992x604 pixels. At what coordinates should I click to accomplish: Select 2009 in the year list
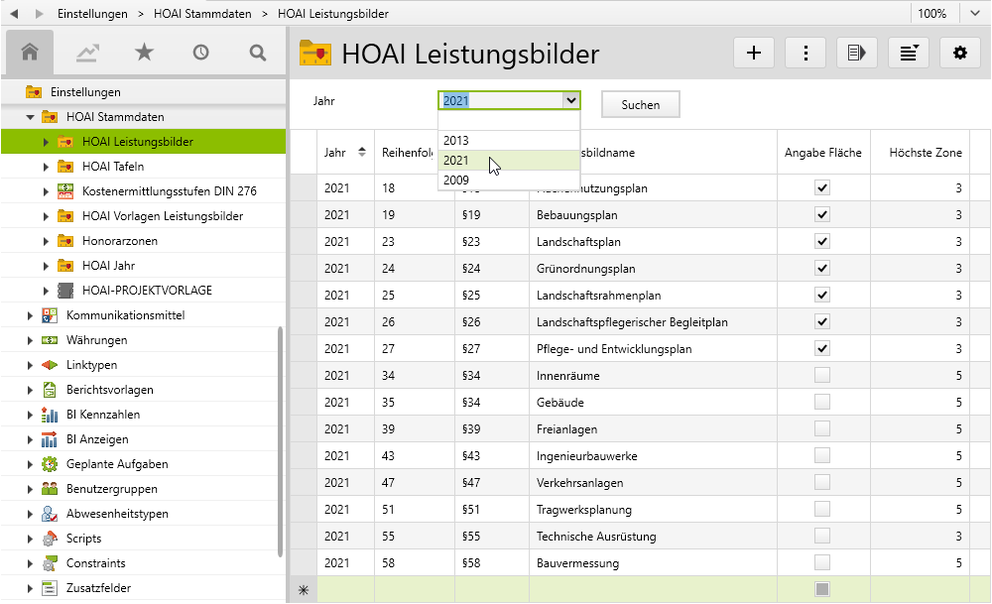point(509,180)
